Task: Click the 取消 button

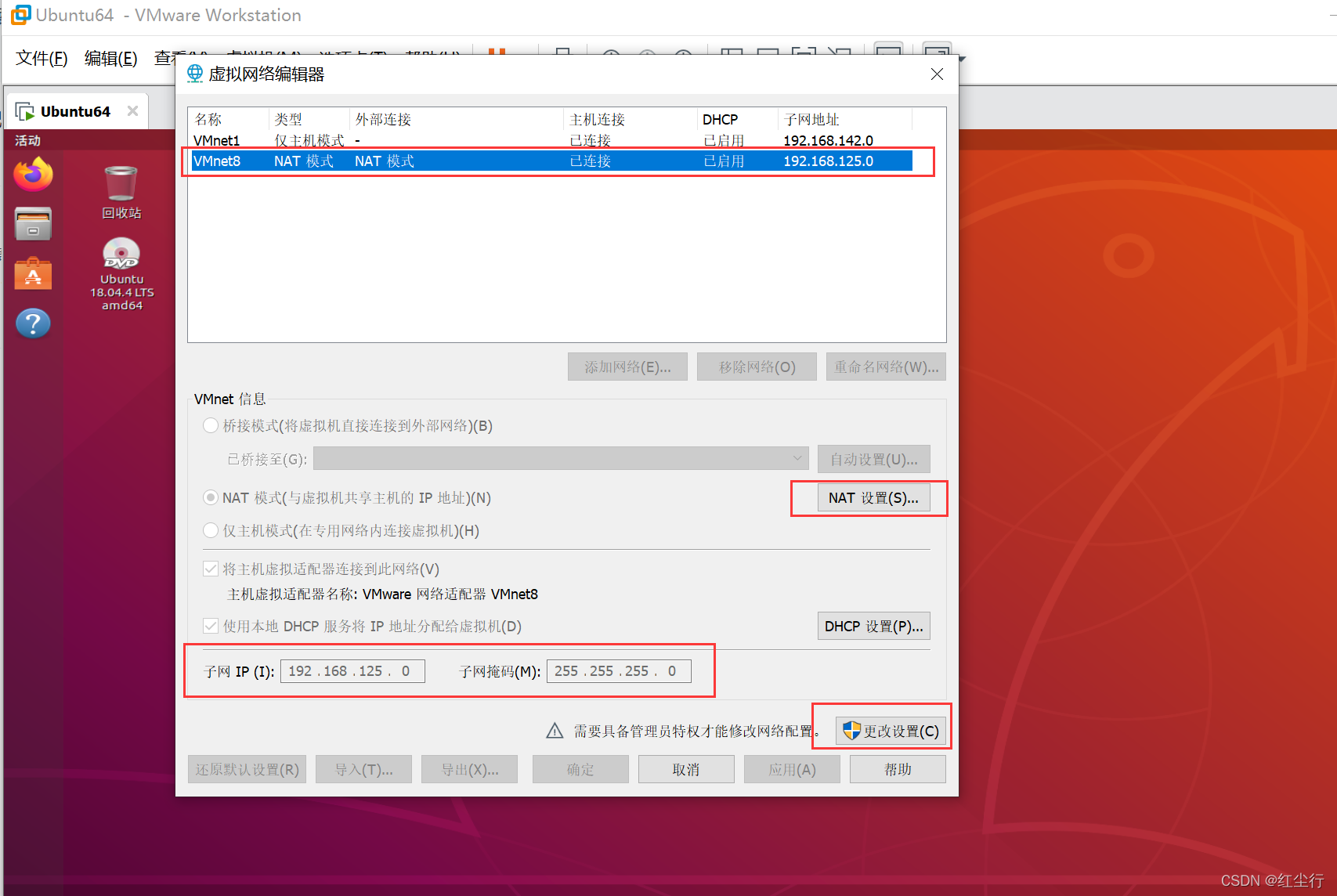Action: click(686, 769)
